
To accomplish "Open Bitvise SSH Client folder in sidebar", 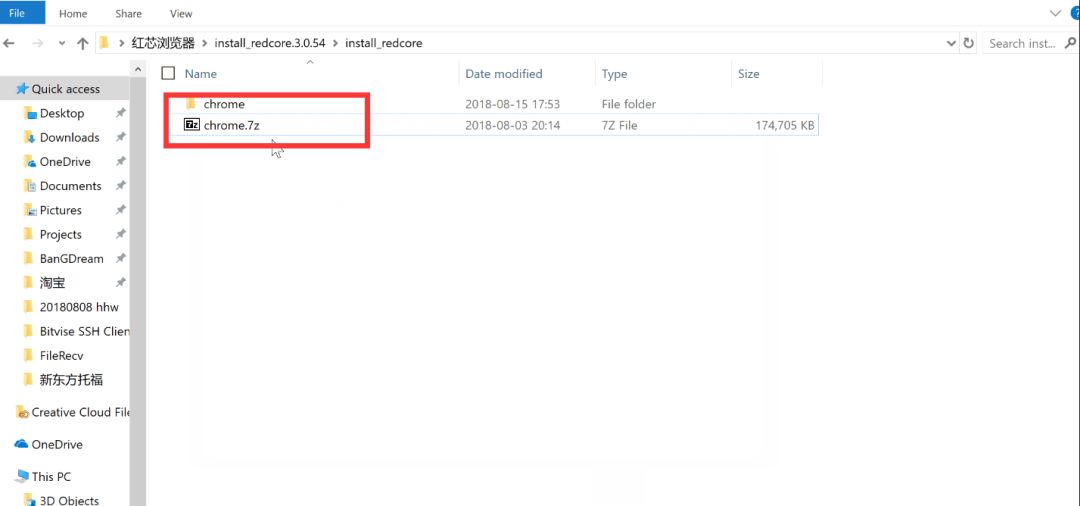I will (x=84, y=331).
